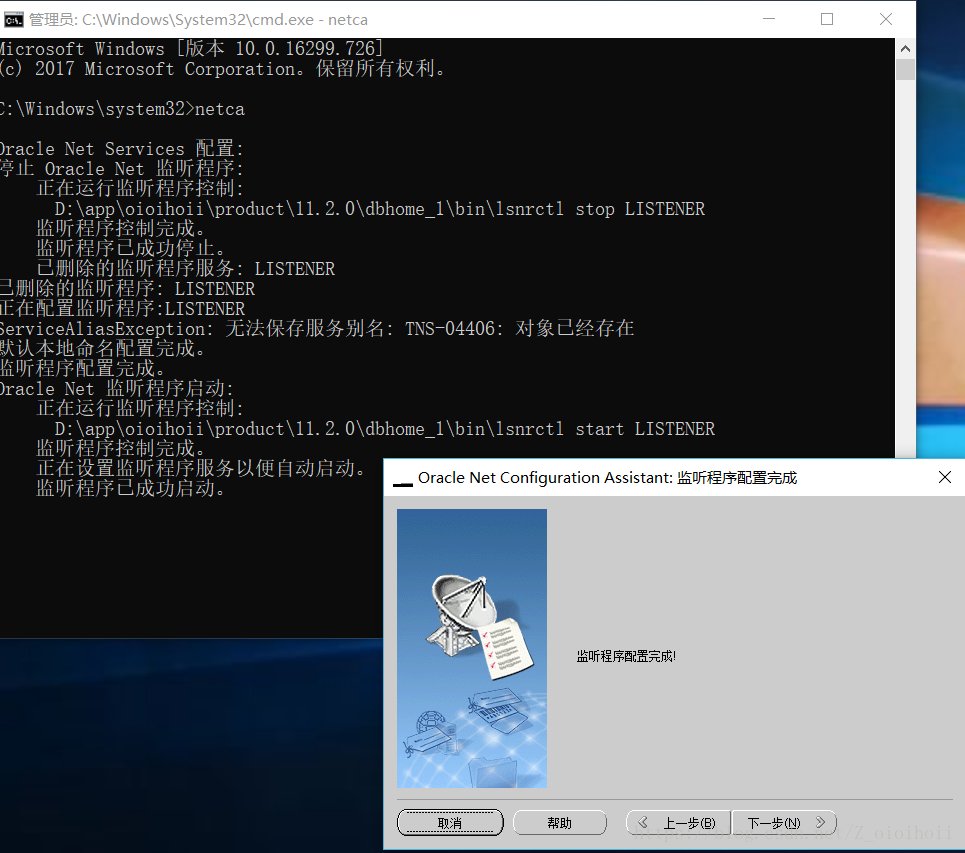Click the 监听程序配置完成! completion message text
The image size is (965, 853).
click(626, 656)
